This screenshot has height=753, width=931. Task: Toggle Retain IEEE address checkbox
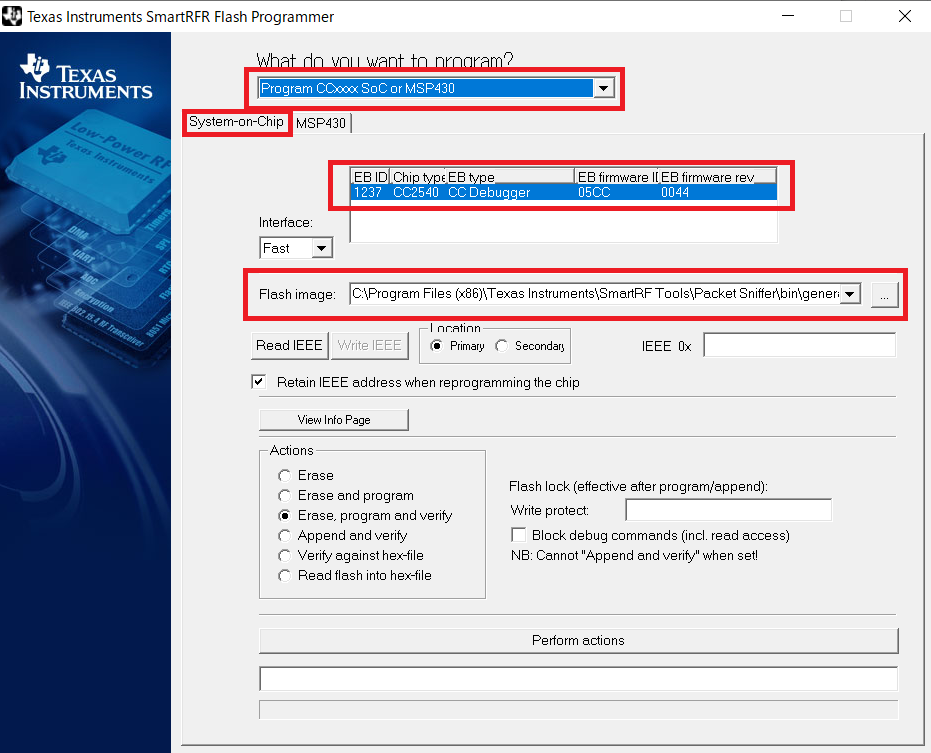coord(259,382)
